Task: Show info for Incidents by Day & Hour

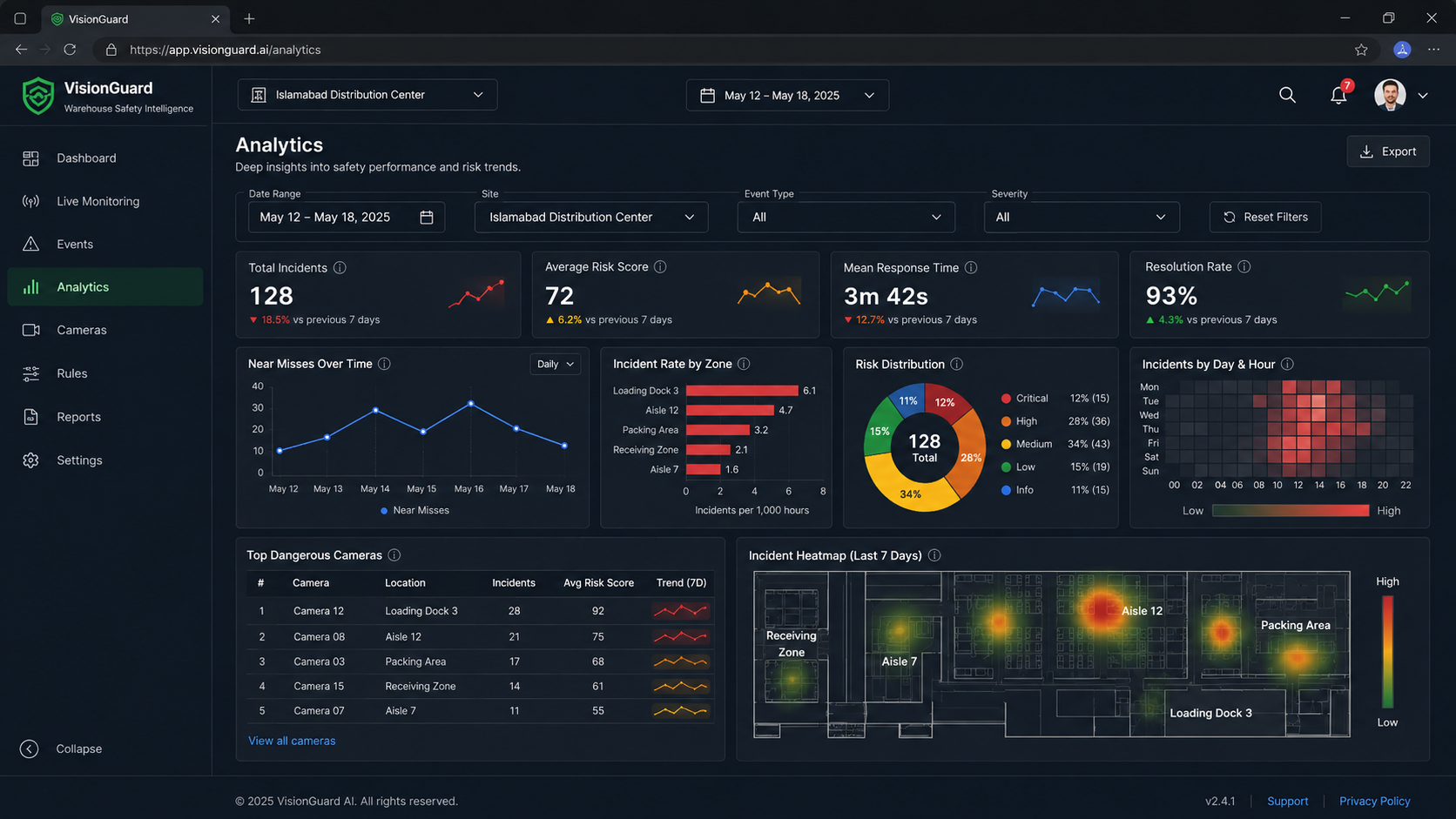Action: pos(1287,364)
